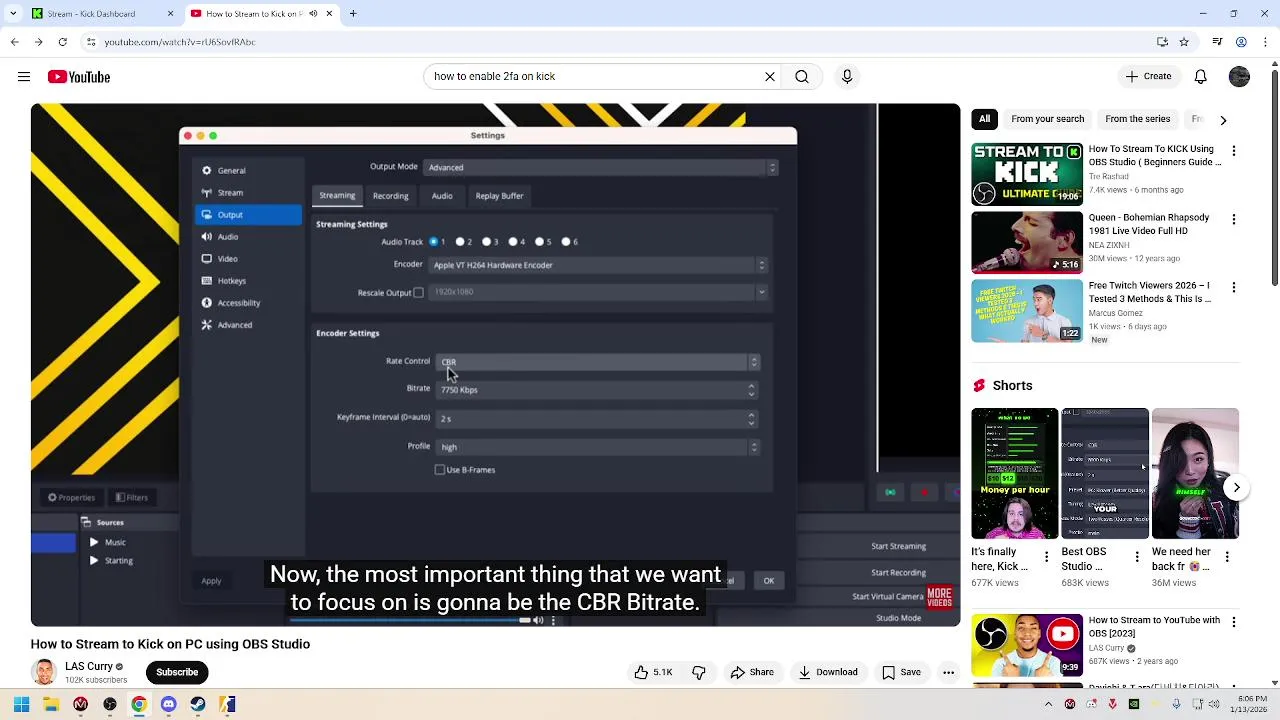Open options for Free Twitch Viewers video

pos(1234,287)
